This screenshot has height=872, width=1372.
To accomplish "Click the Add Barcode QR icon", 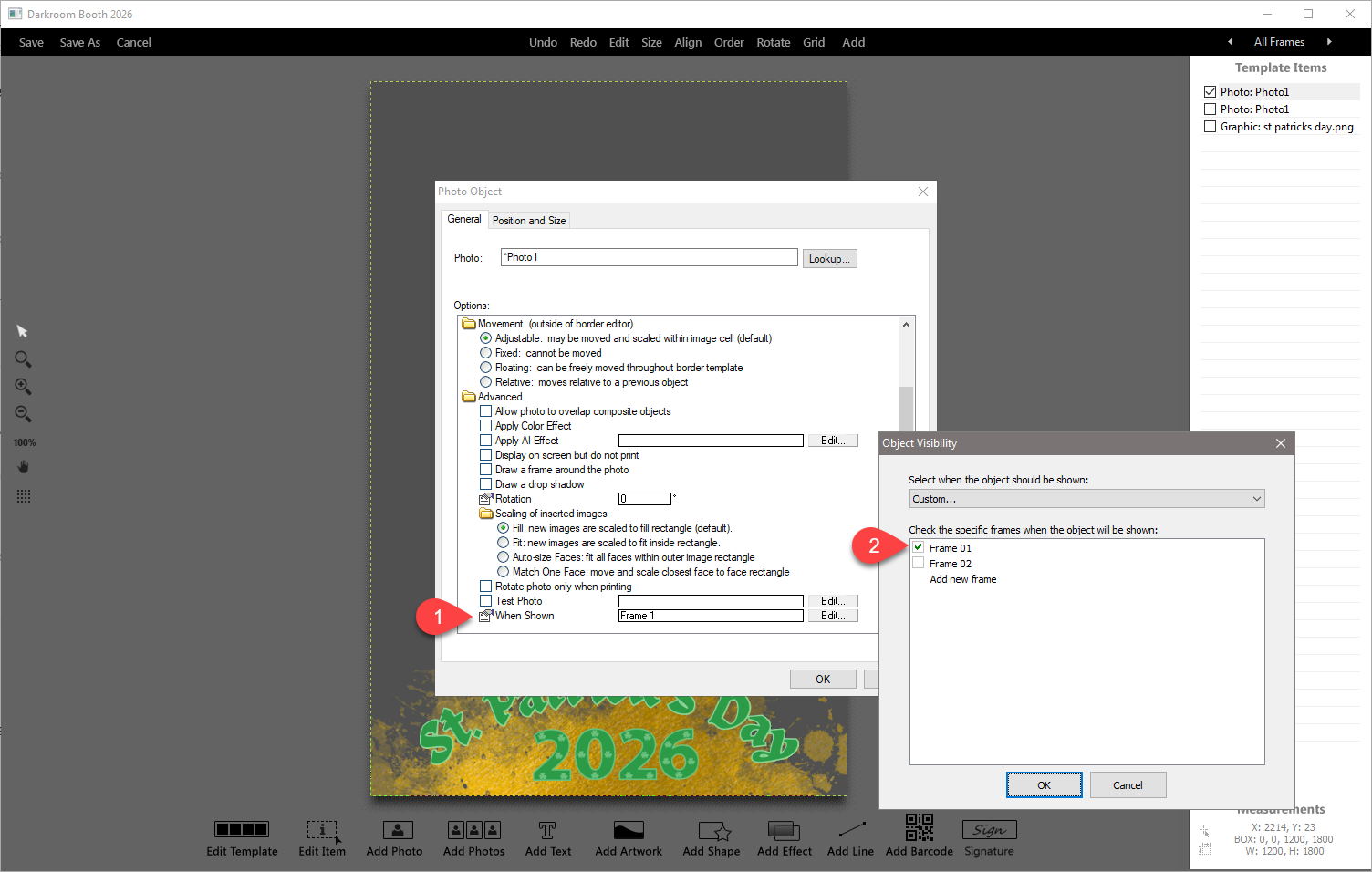I will tap(919, 828).
